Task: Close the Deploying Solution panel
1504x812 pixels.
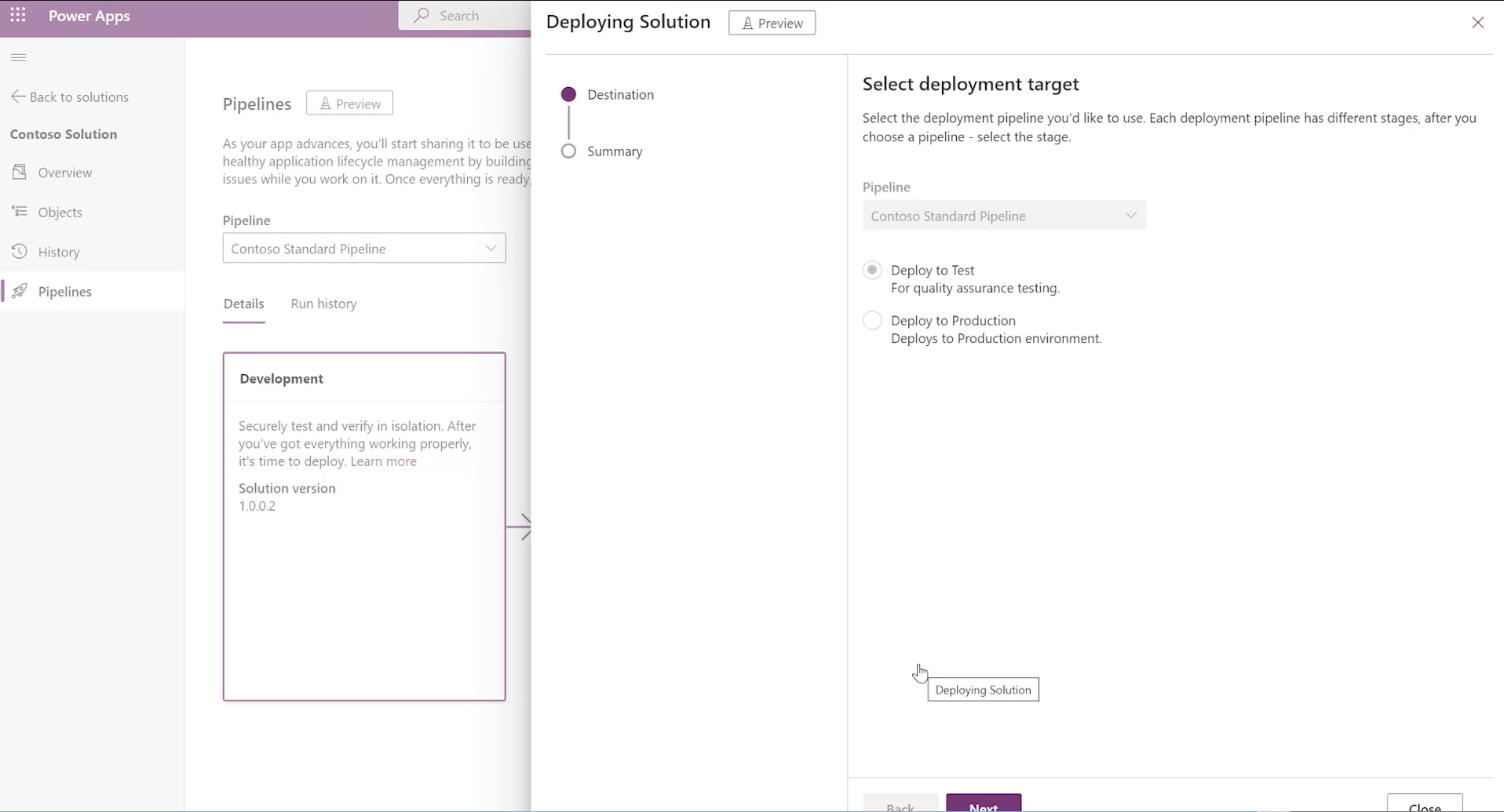Action: 1477,23
